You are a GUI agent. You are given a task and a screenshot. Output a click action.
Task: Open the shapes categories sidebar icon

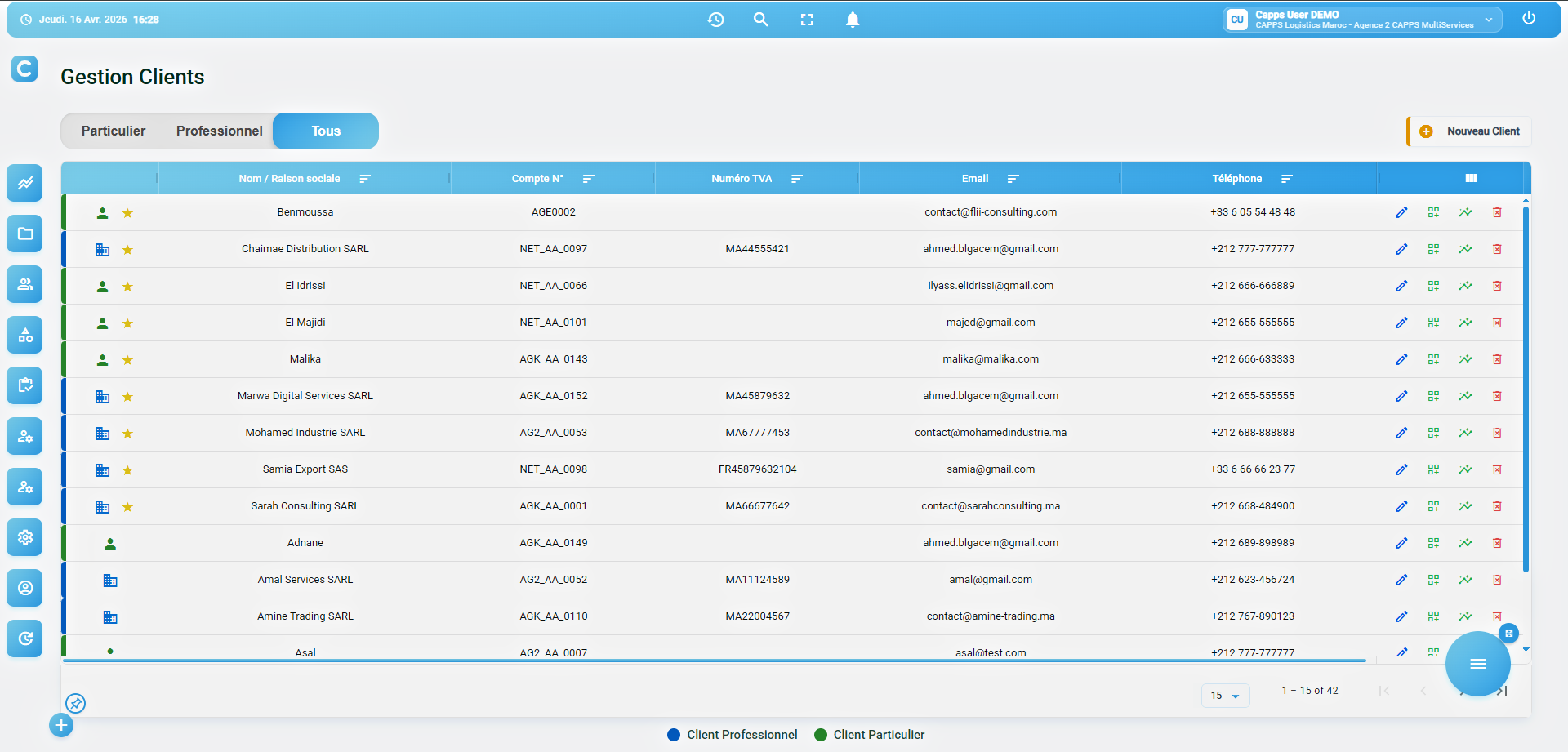click(x=25, y=335)
